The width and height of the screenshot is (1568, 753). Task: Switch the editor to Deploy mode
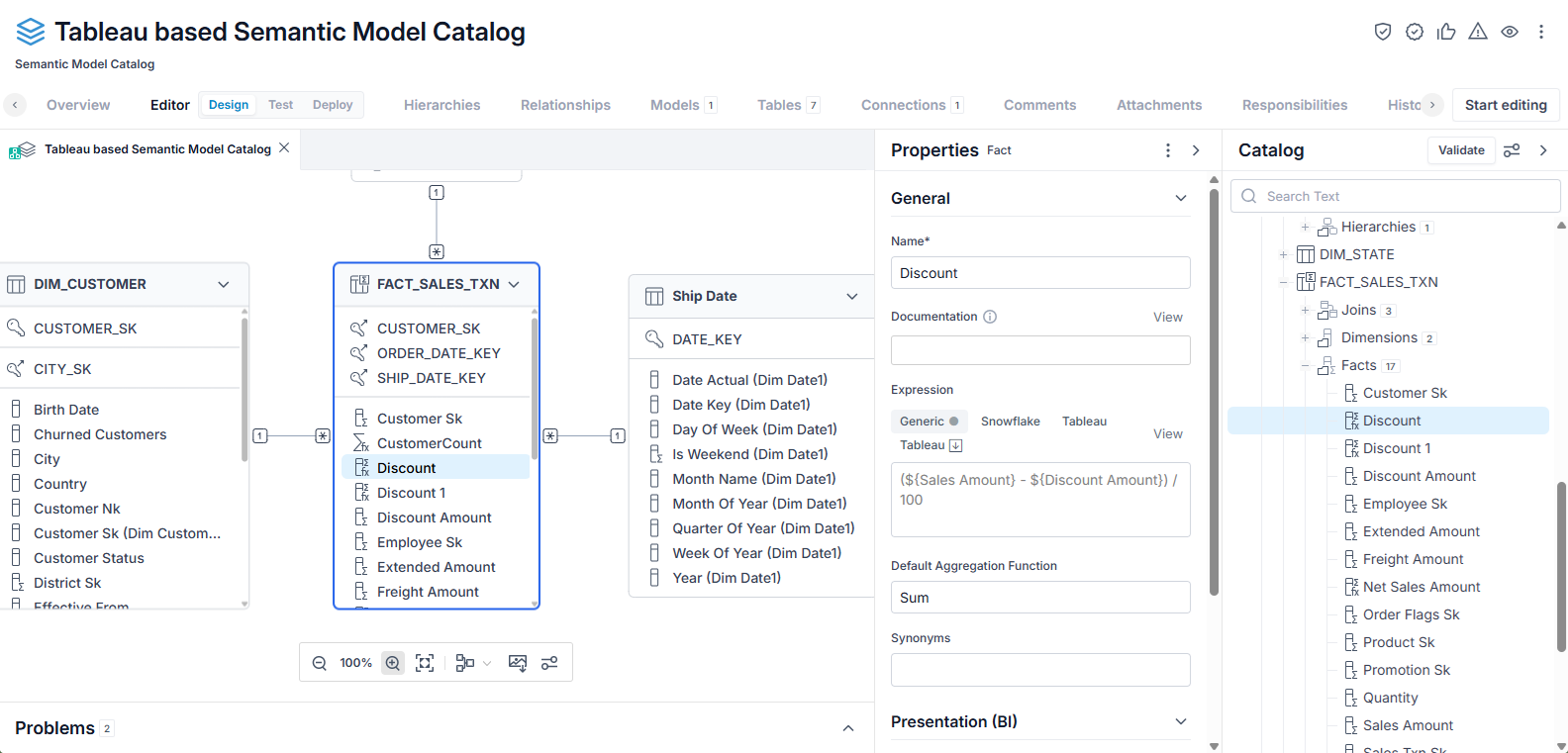point(333,105)
